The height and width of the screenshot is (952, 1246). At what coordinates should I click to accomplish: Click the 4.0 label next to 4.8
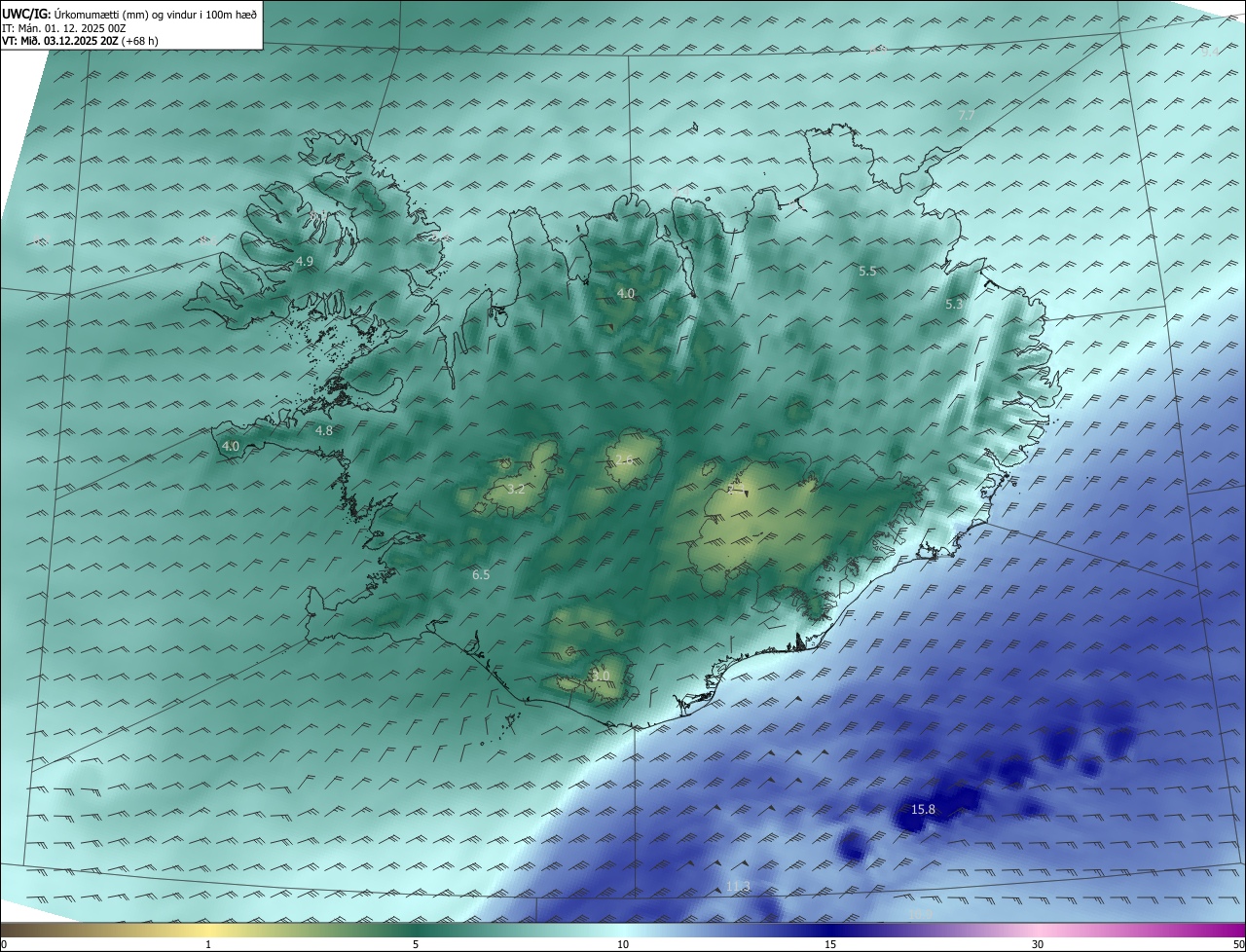point(231,446)
